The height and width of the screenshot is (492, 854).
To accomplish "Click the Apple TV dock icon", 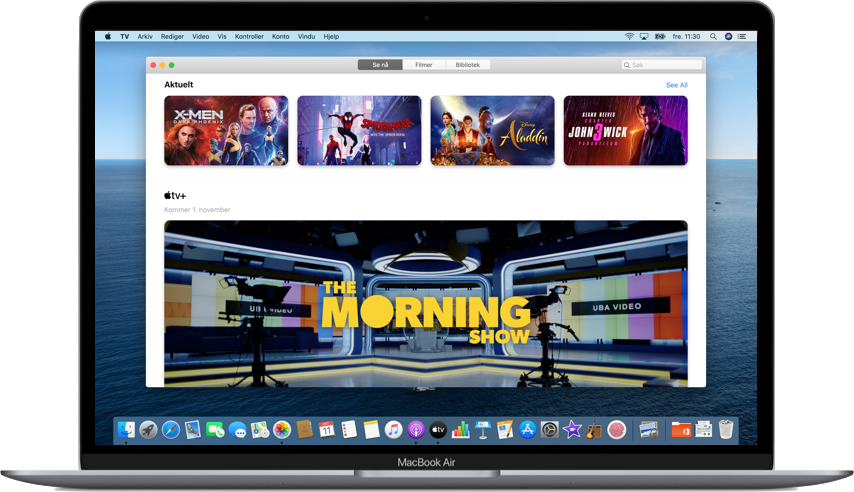I will tap(438, 430).
